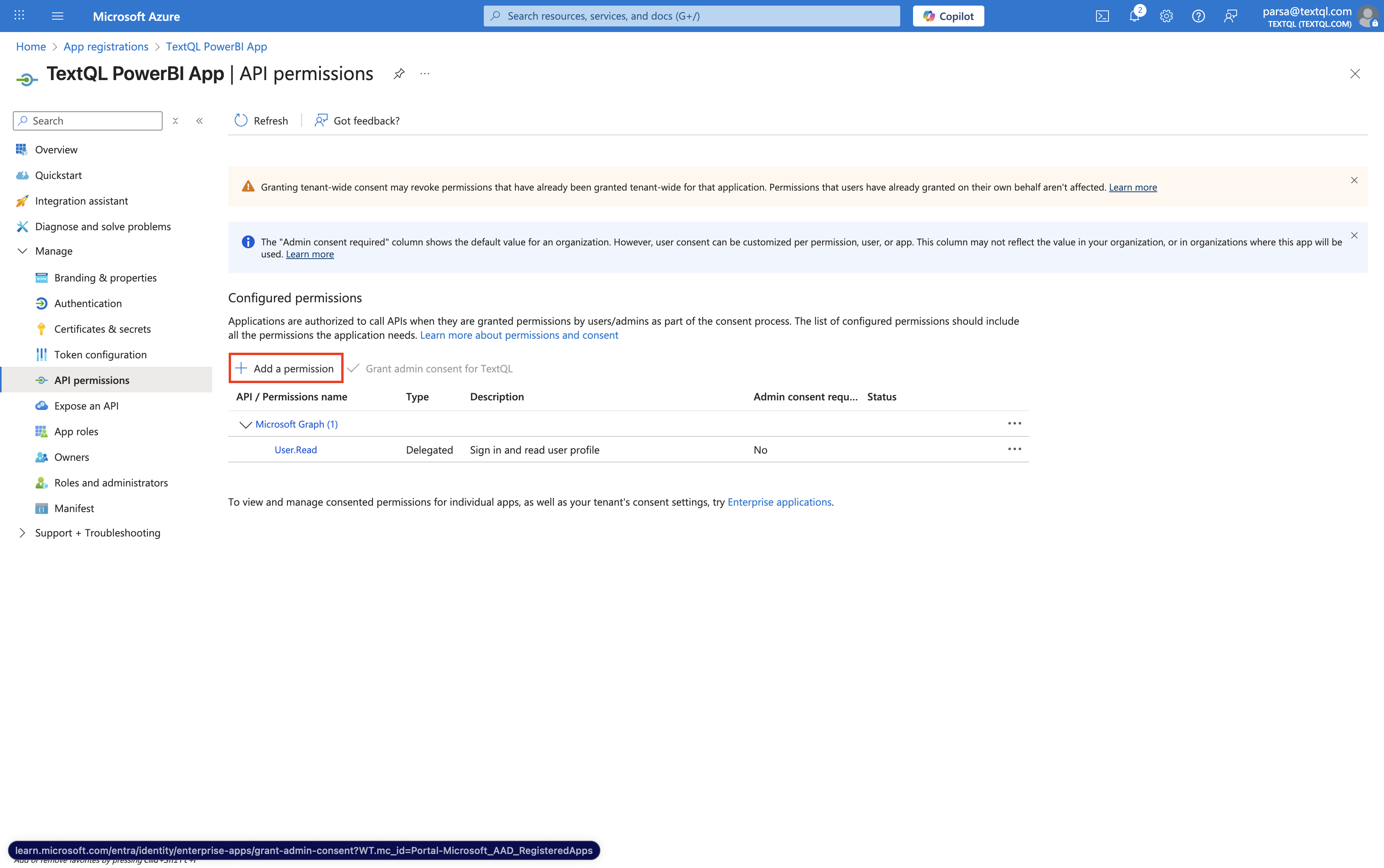Image resolution: width=1384 pixels, height=868 pixels.
Task: Open the Copilot button
Action: (948, 16)
